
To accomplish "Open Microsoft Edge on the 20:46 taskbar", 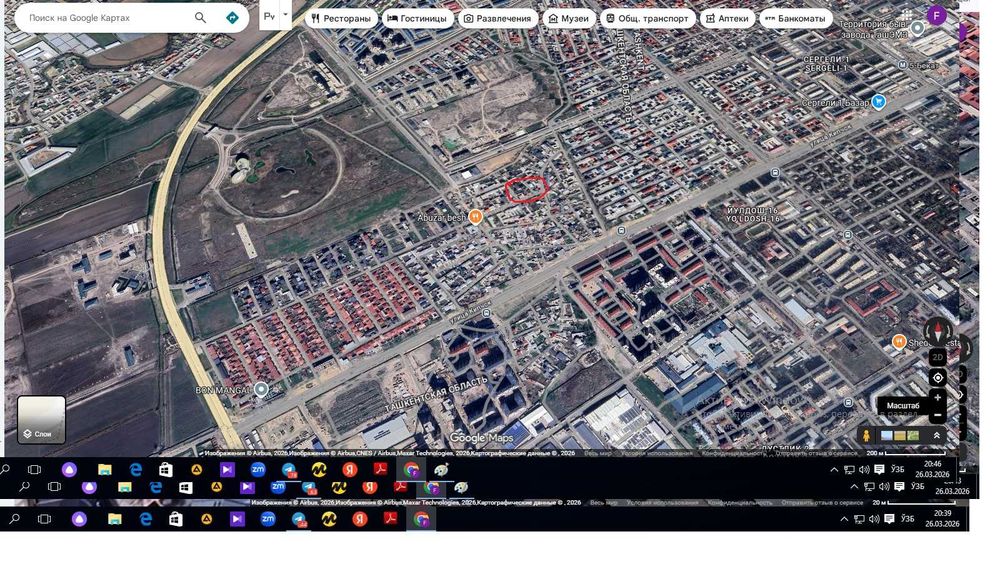I will tap(135, 470).
